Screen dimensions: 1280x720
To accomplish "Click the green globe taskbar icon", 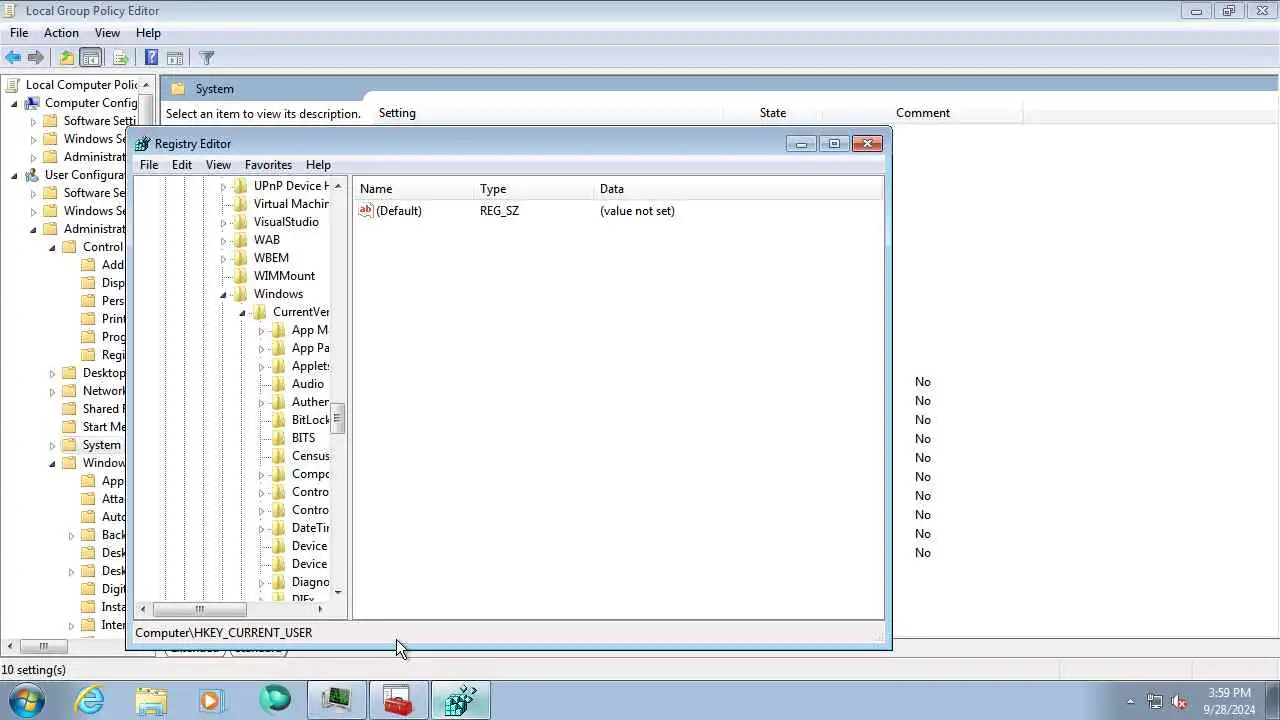I will pyautogui.click(x=274, y=700).
